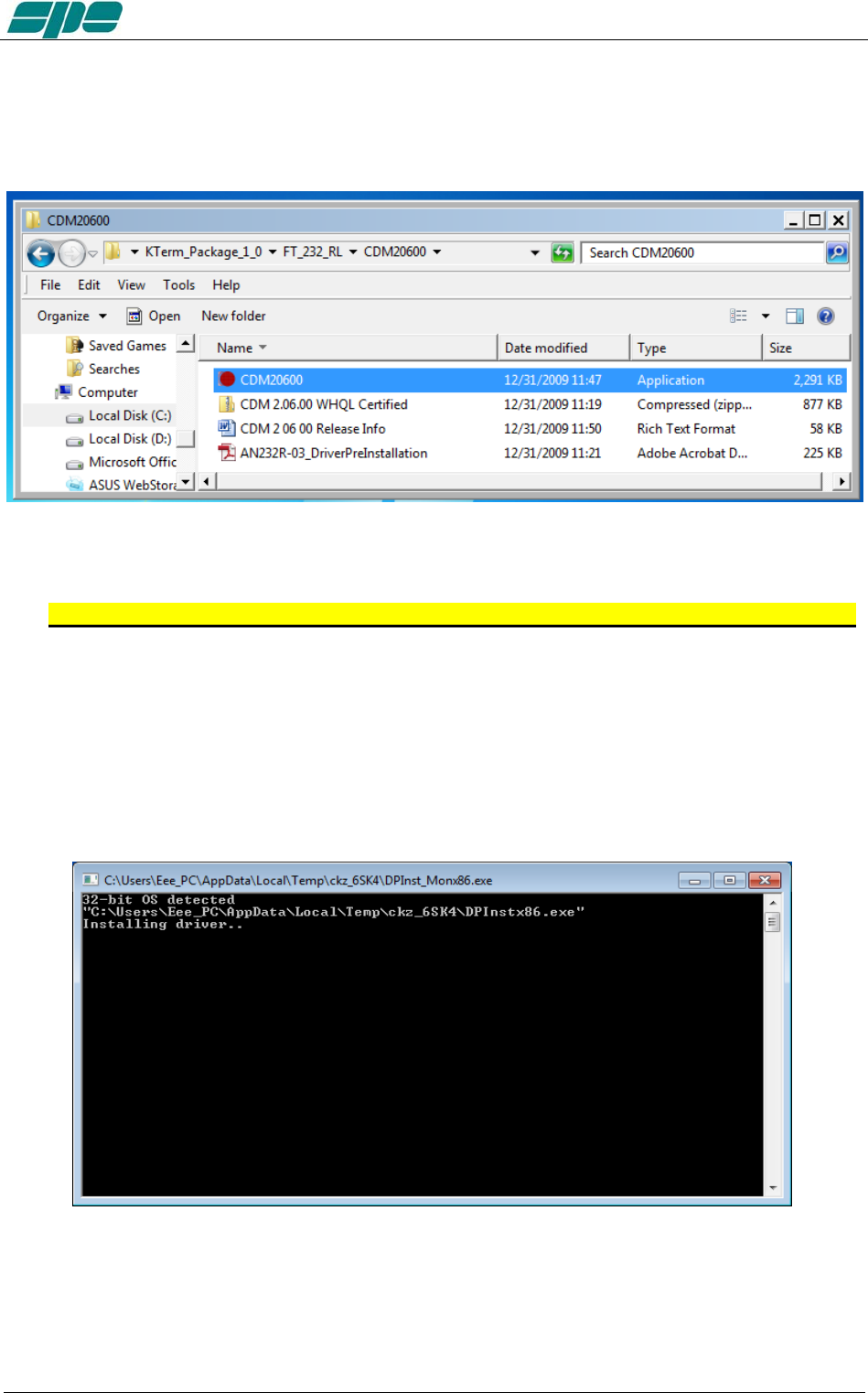This screenshot has height=1393, width=868.
Task: Click the Open button in the toolbar
Action: click(154, 316)
